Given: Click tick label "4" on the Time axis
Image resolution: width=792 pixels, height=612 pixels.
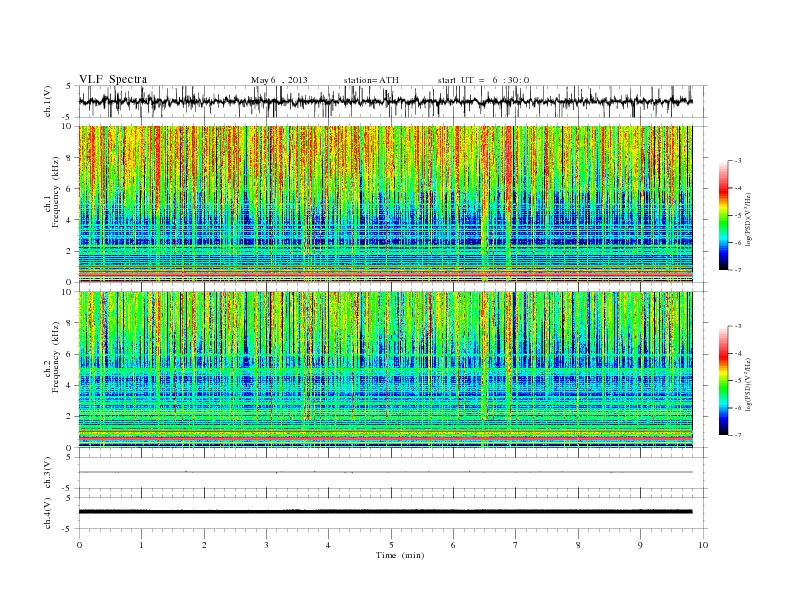Looking at the screenshot, I should click(329, 545).
